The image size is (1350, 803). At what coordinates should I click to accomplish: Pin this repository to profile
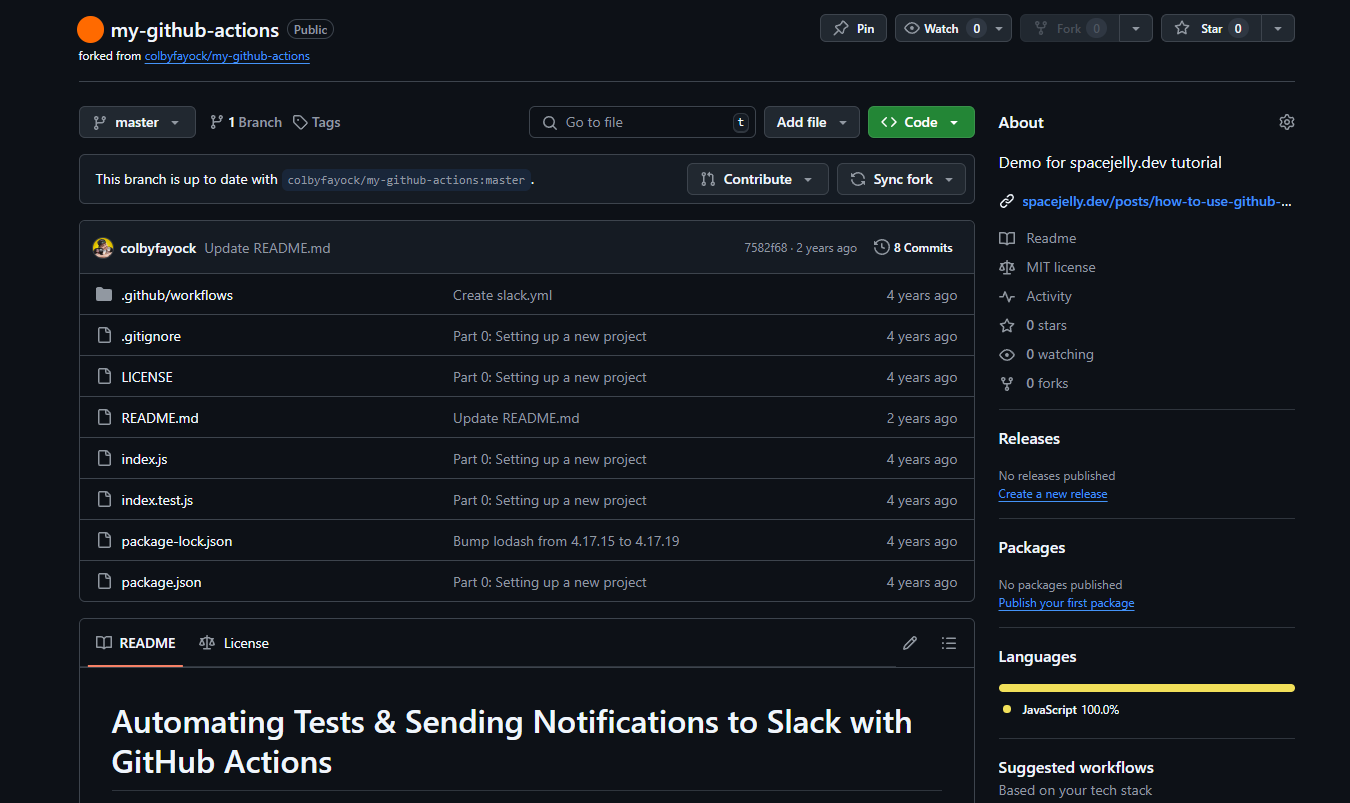click(x=853, y=29)
